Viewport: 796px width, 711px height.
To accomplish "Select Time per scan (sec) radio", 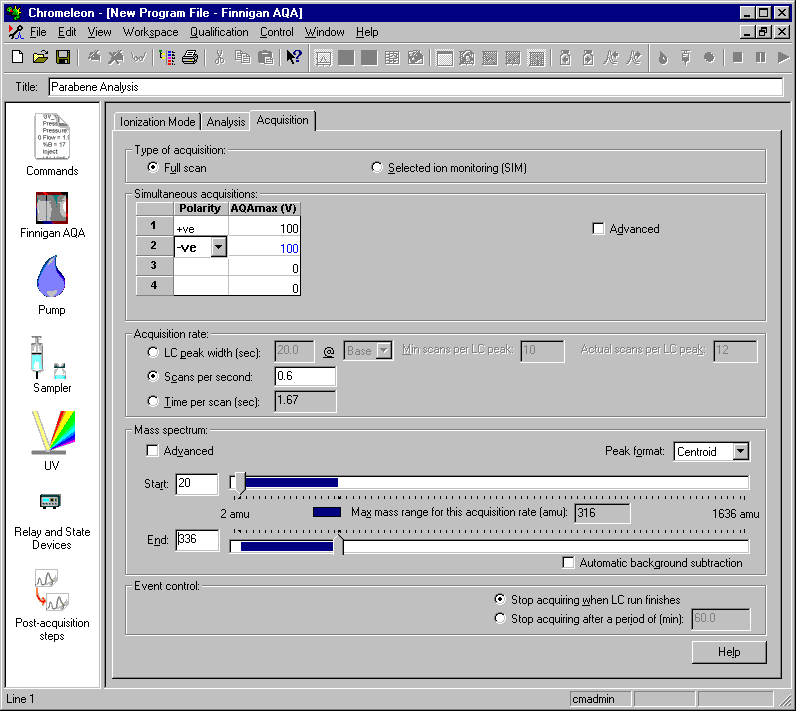I will point(152,401).
